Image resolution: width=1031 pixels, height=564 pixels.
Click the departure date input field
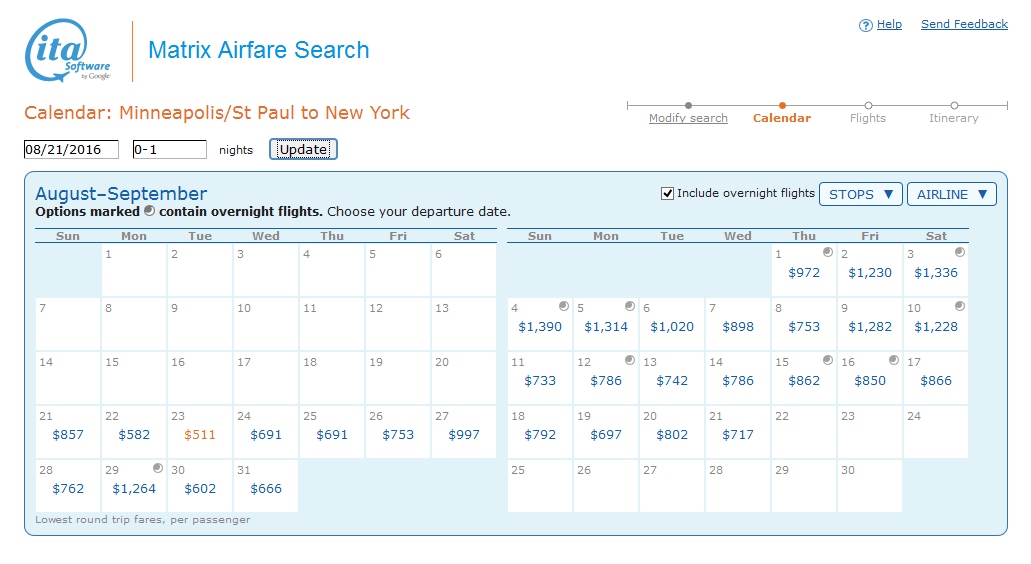(71, 150)
